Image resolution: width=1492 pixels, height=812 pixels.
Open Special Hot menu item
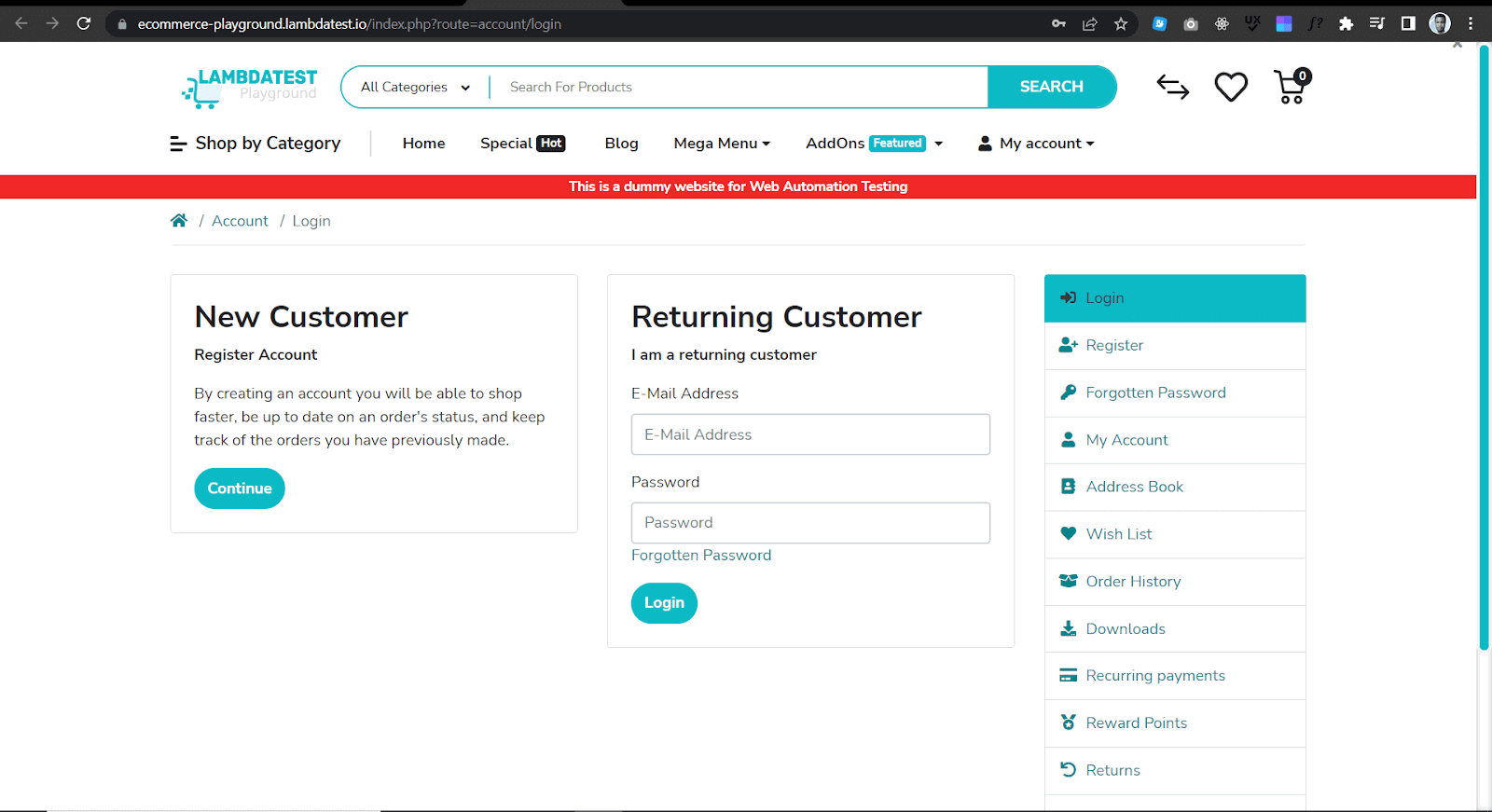[523, 144]
